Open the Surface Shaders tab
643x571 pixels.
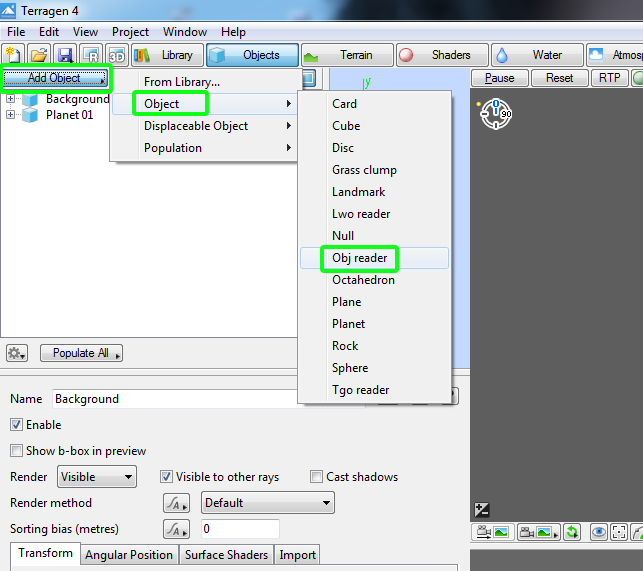click(x=226, y=555)
